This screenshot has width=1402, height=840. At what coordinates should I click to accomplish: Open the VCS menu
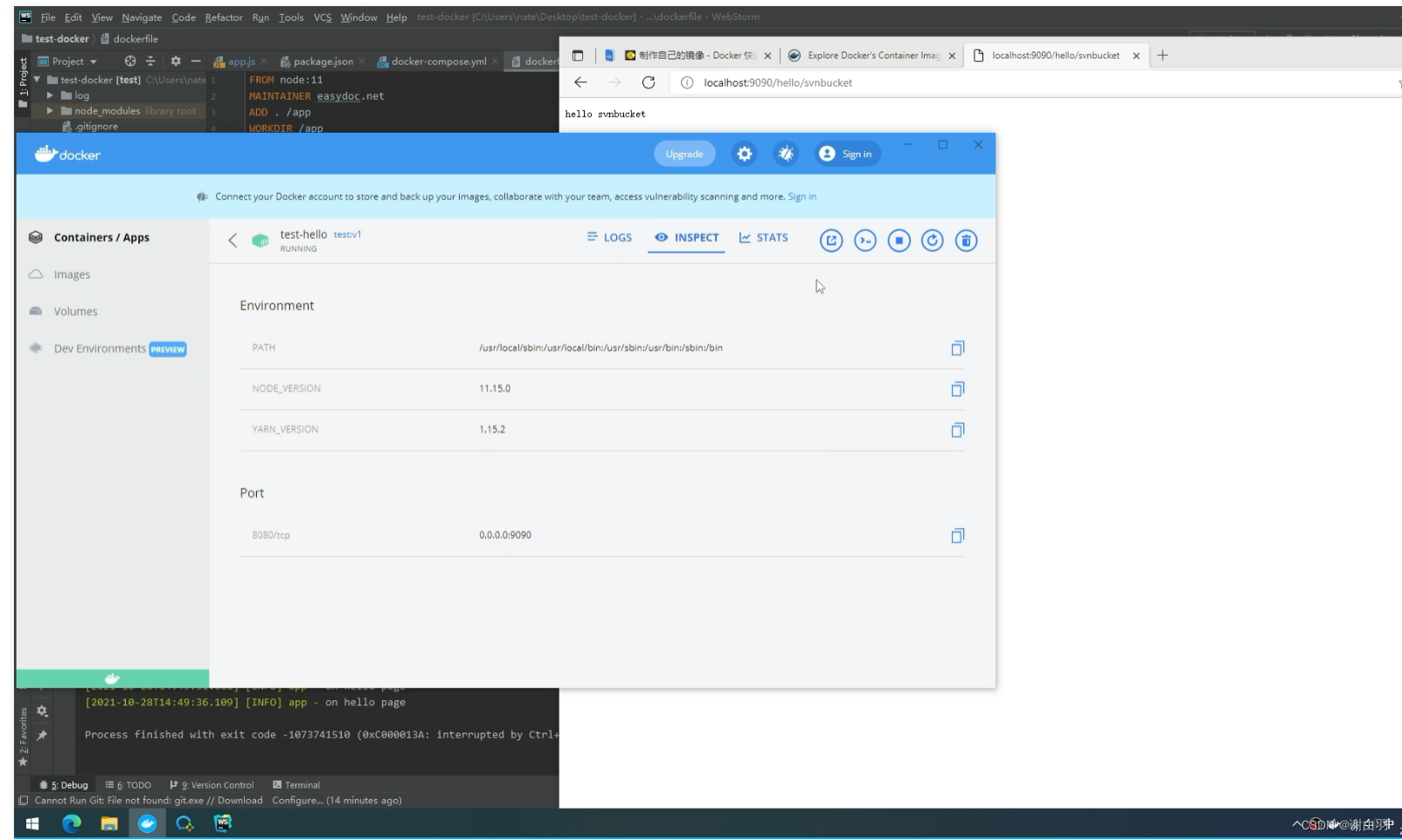click(x=323, y=17)
